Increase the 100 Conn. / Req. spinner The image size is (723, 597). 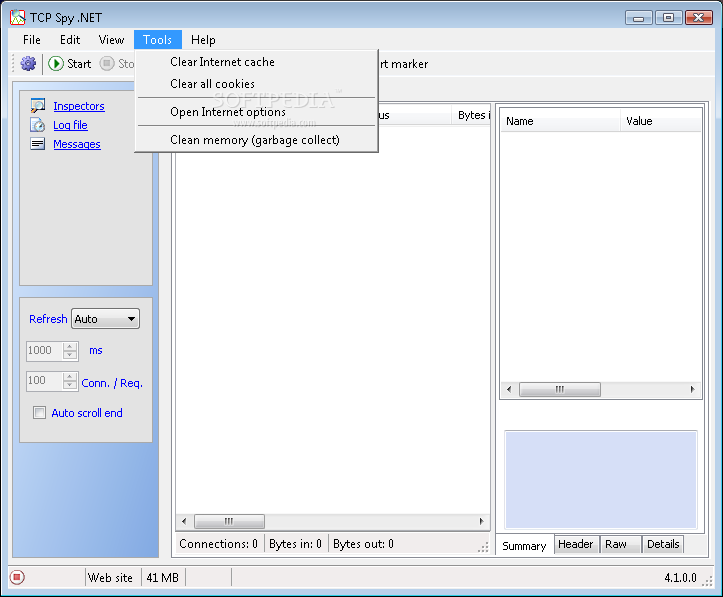point(70,377)
